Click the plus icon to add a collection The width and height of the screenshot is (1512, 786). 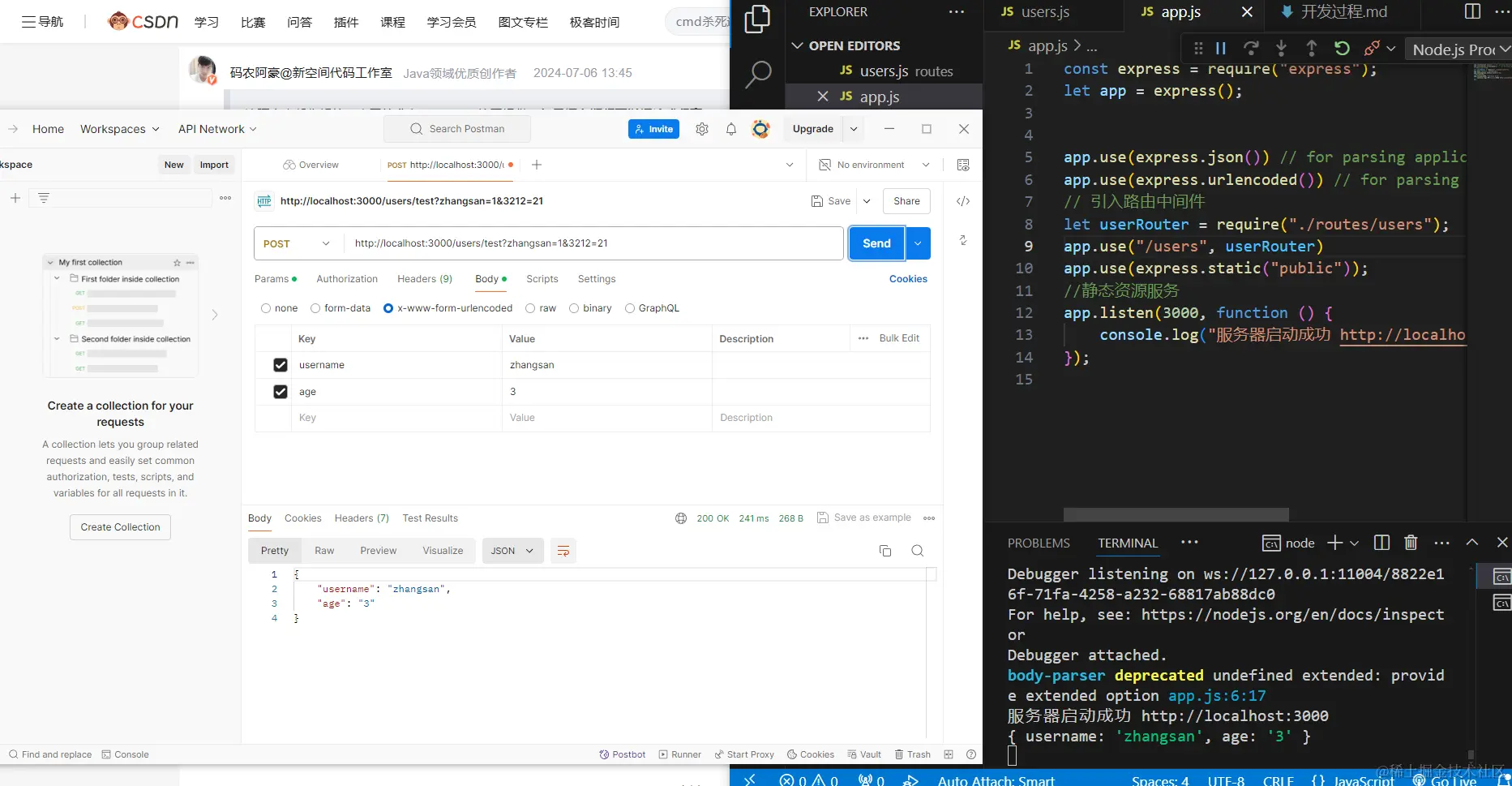click(x=15, y=198)
